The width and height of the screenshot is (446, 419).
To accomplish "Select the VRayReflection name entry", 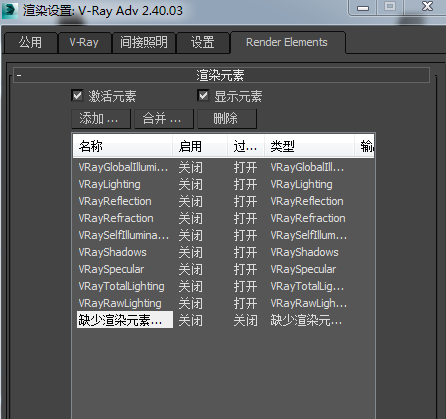I will [x=115, y=201].
